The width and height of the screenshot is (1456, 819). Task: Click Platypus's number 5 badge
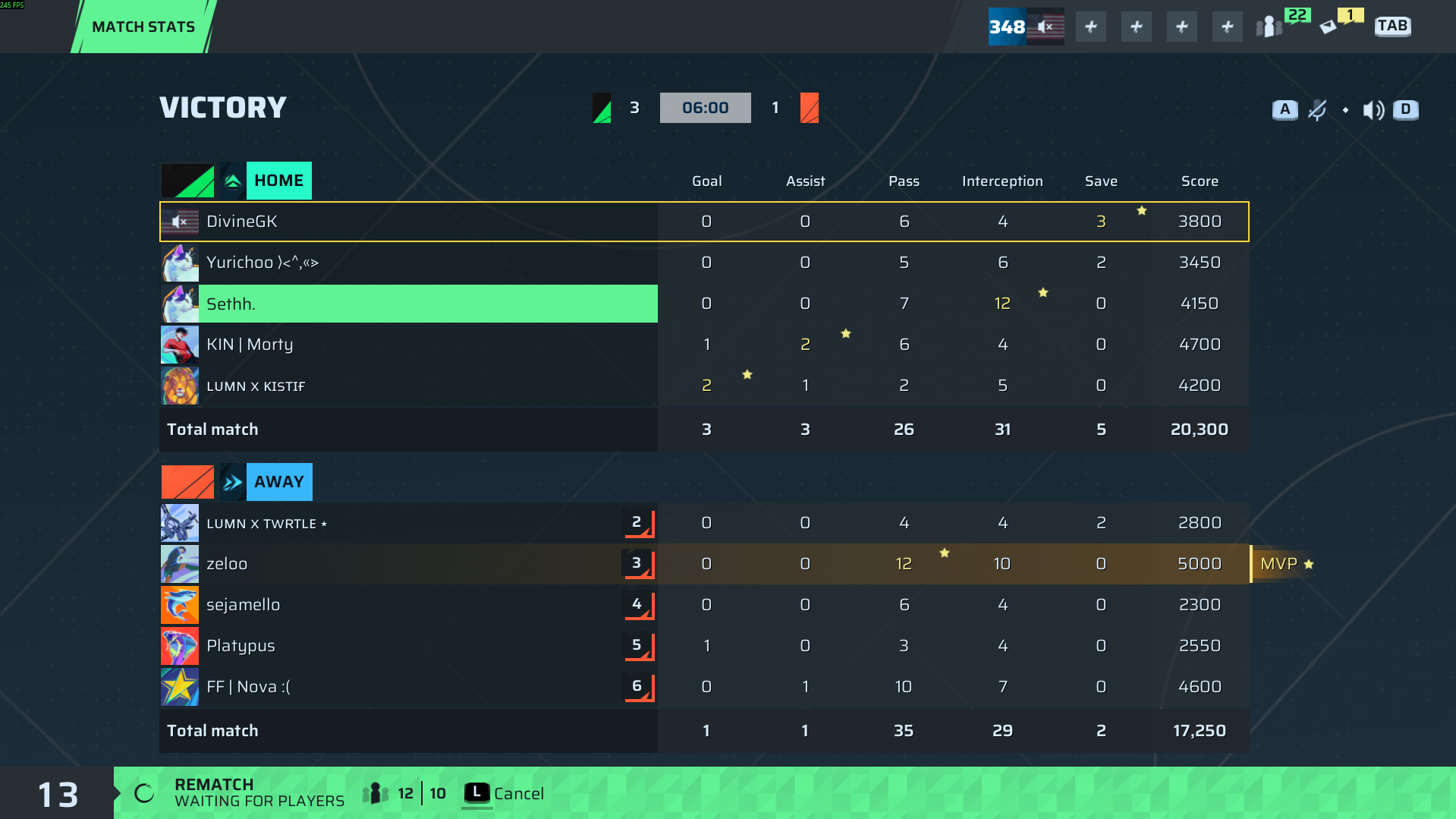(x=638, y=646)
